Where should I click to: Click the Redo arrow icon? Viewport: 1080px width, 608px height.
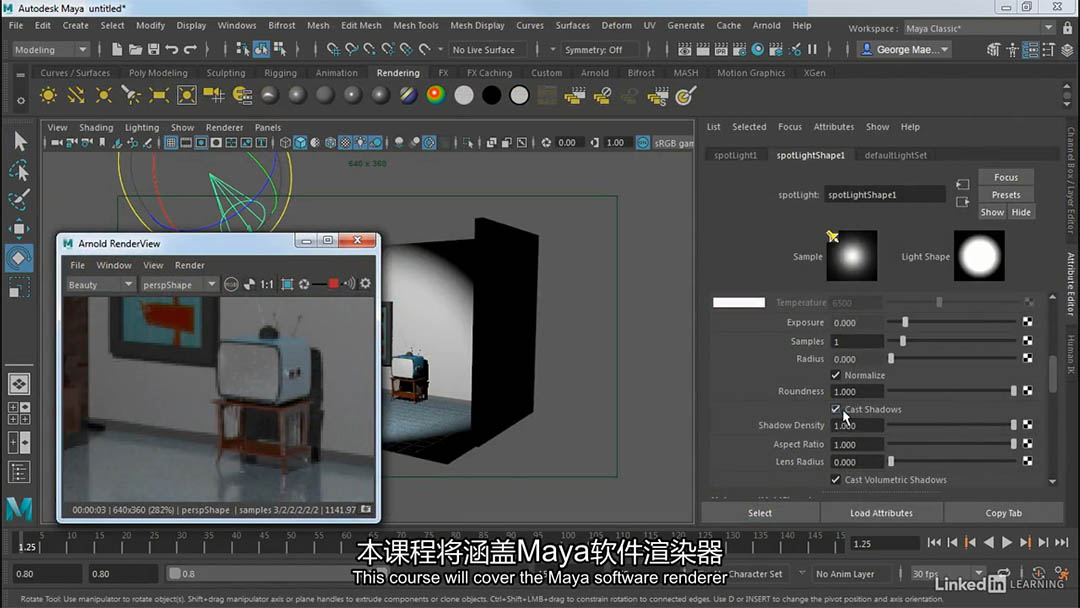coord(190,50)
